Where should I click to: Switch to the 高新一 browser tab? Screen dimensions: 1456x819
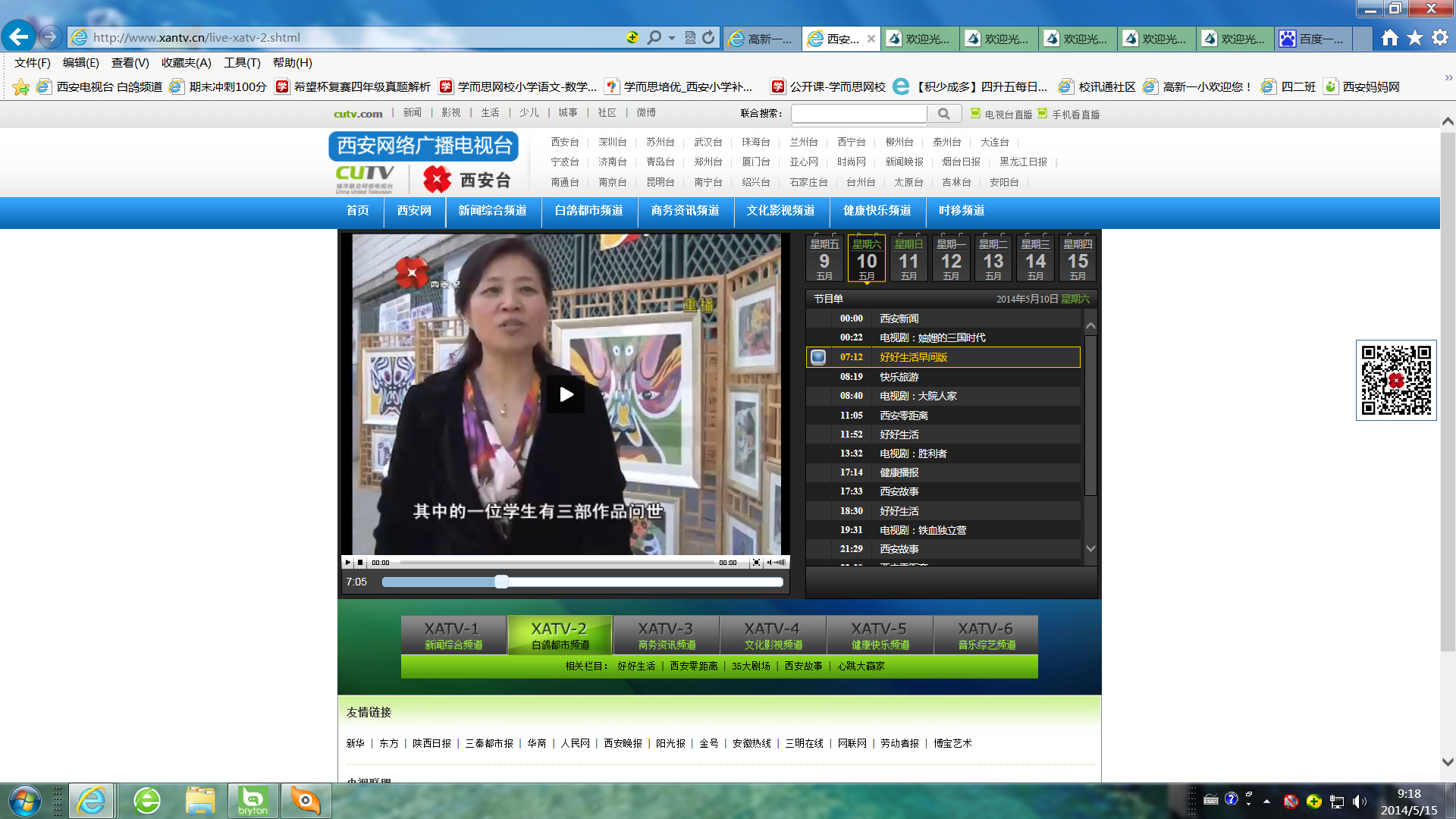coord(761,39)
